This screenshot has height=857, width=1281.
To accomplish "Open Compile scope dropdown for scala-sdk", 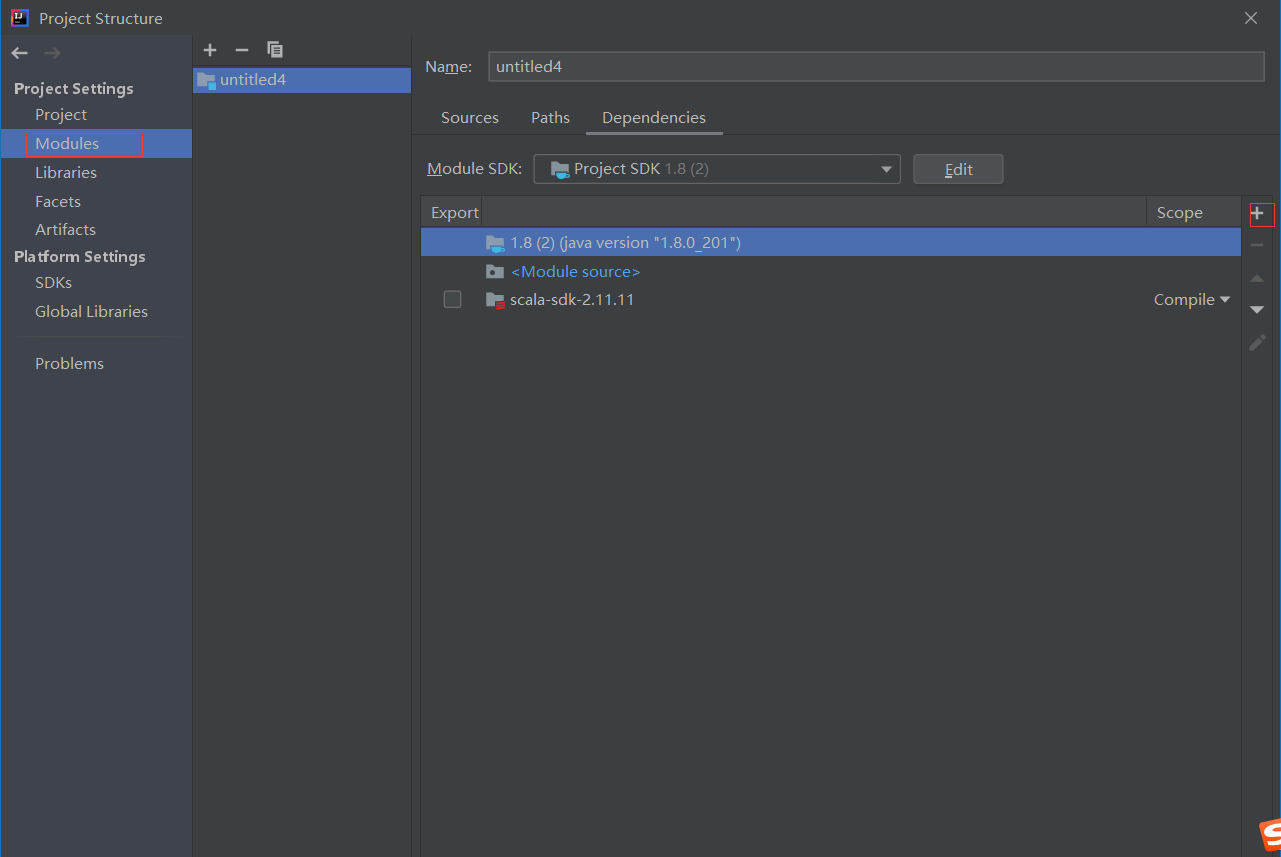I will 1192,300.
